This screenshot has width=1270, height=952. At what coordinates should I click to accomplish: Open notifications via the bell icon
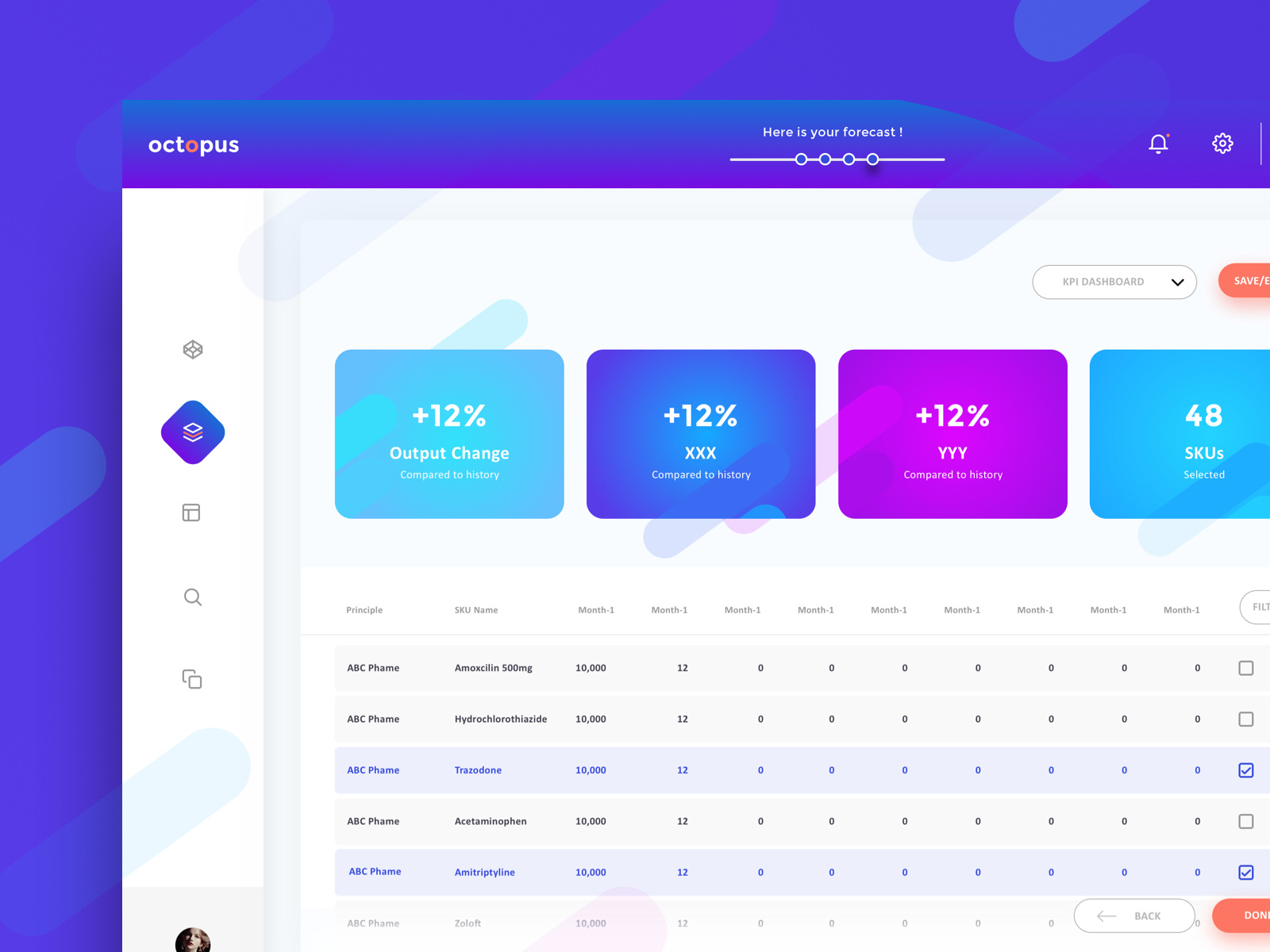click(x=1158, y=143)
